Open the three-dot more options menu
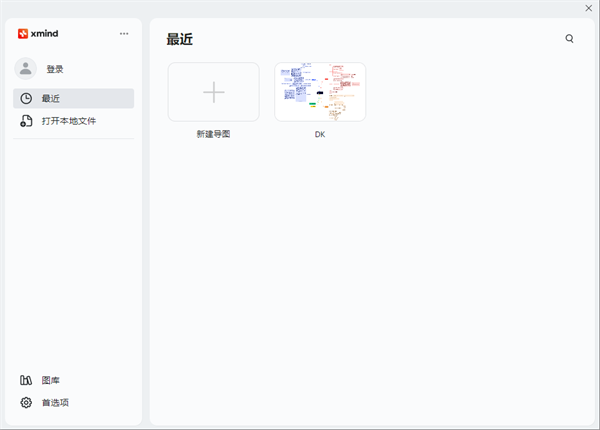This screenshot has width=600, height=430. point(124,33)
